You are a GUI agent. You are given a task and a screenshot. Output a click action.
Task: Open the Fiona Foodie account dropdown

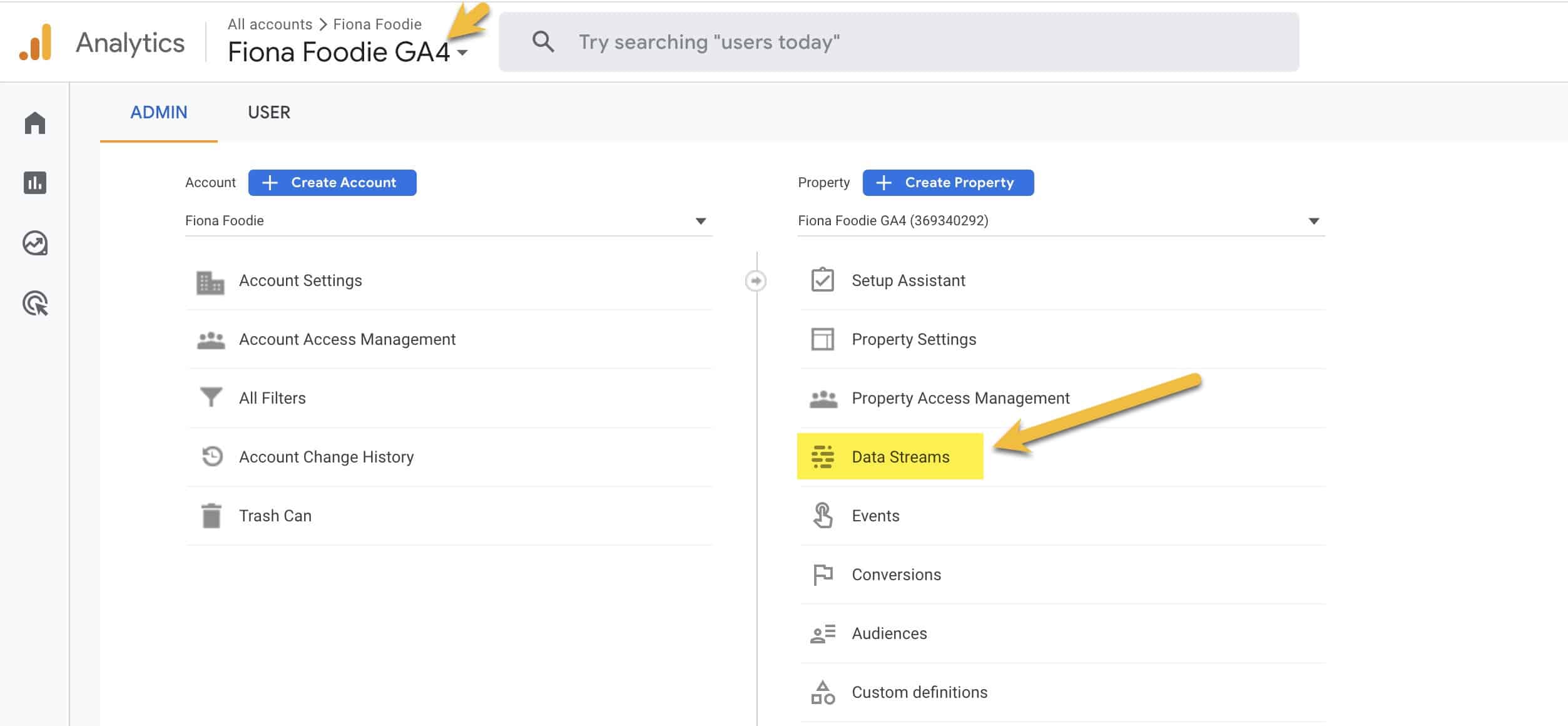tap(449, 220)
